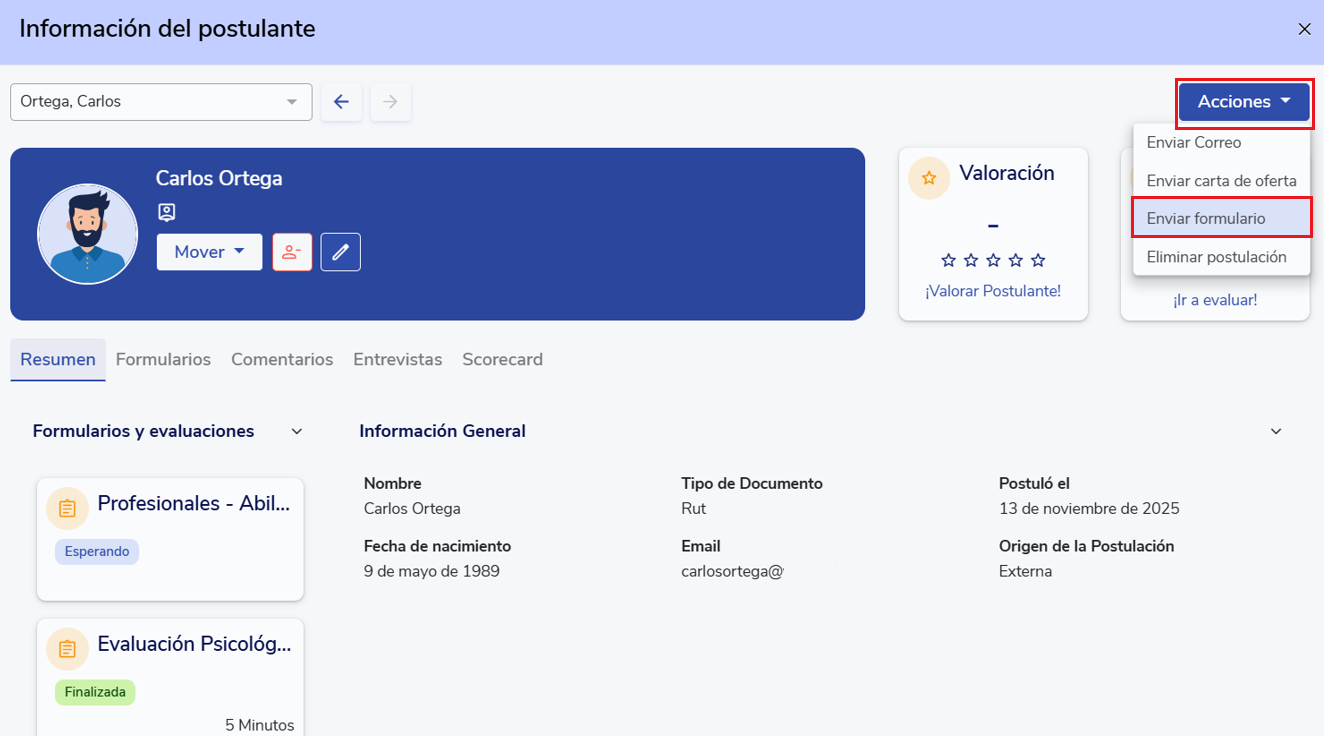Click the next applicant arrow button
This screenshot has height=736, width=1324.
tap(390, 102)
